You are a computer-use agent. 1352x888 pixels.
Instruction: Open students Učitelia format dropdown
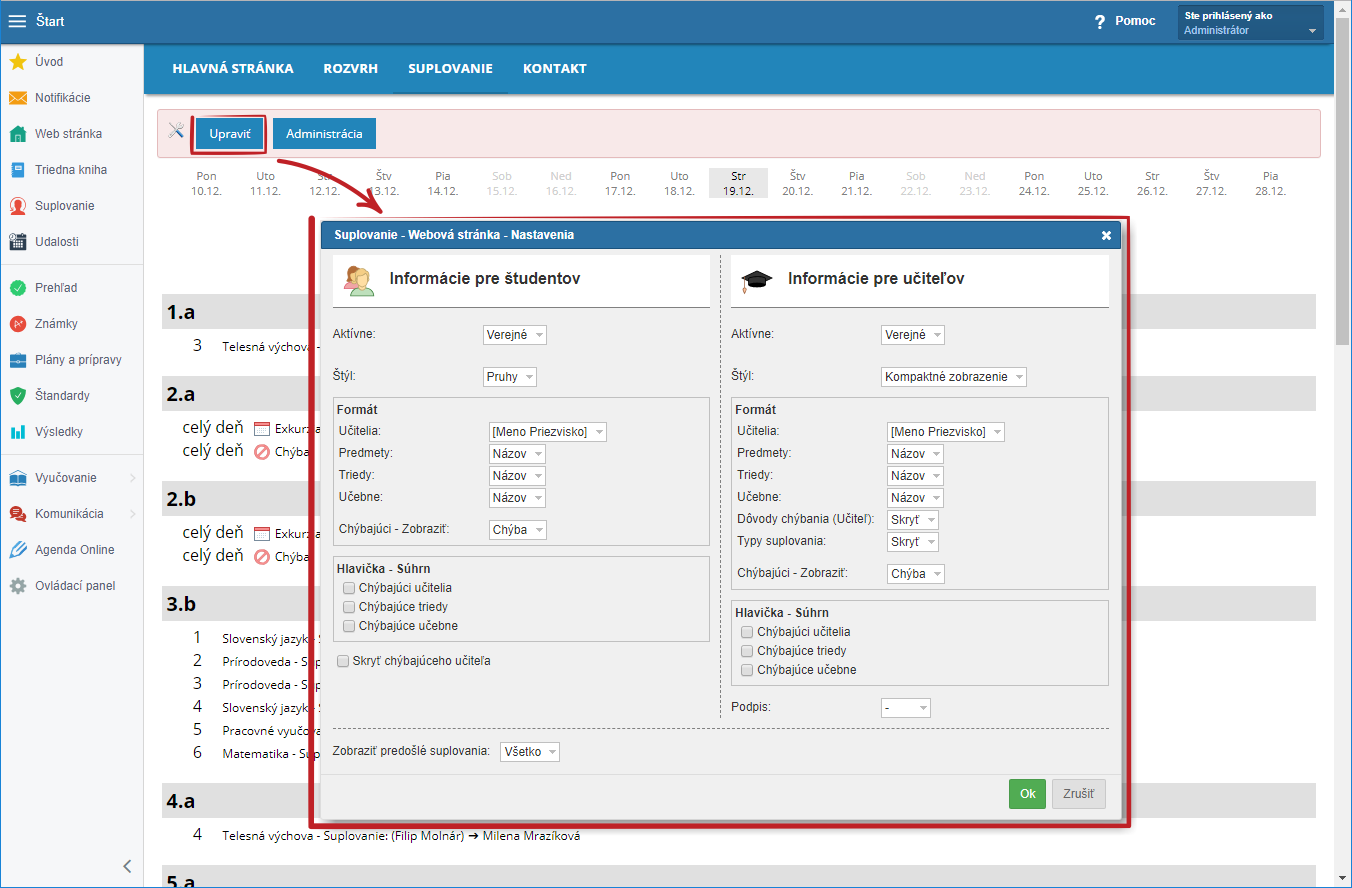click(548, 432)
